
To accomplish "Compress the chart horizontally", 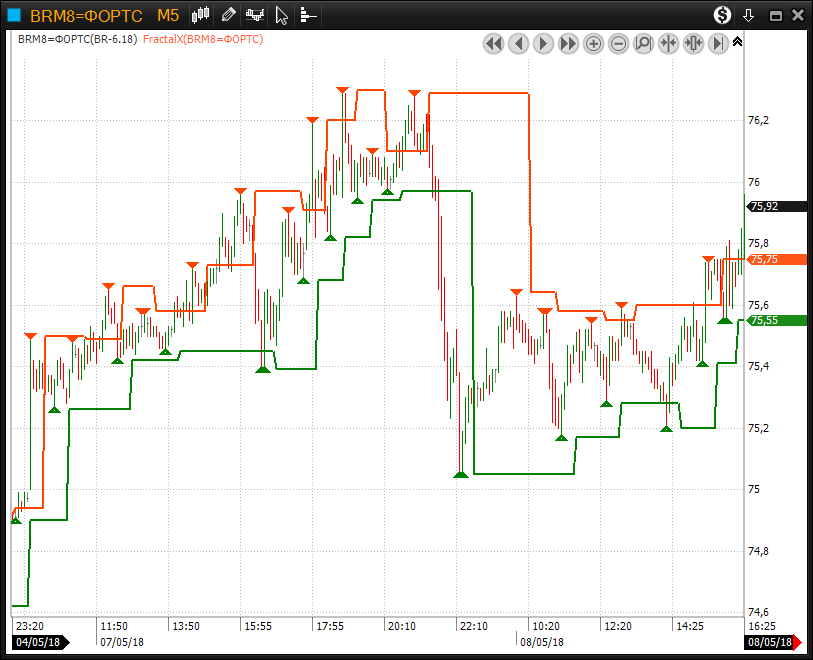I will coord(668,43).
